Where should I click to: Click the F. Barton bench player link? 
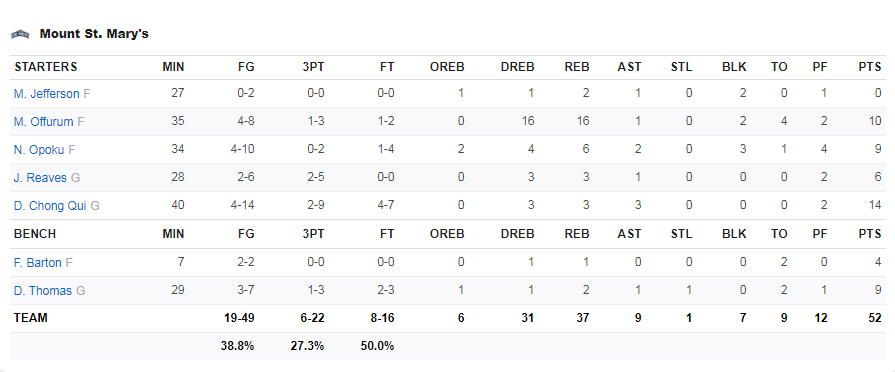point(38,263)
